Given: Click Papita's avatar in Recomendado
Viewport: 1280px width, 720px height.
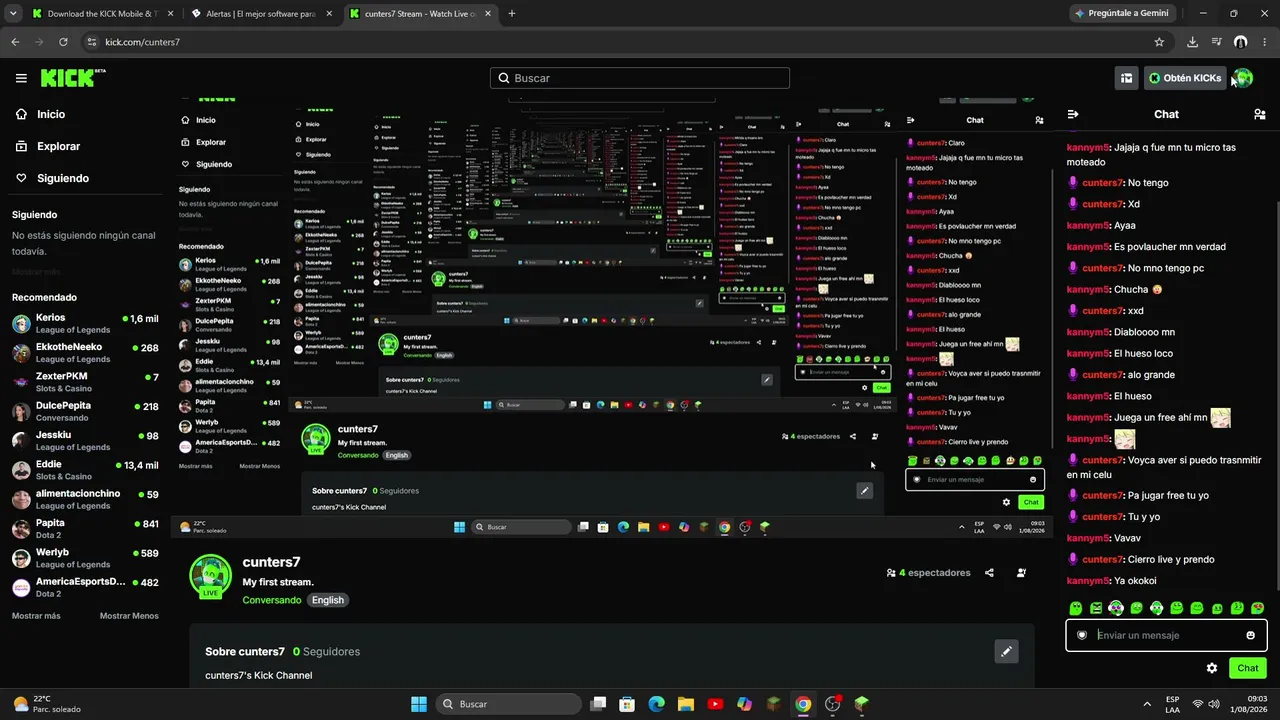Looking at the screenshot, I should pyautogui.click(x=21, y=528).
